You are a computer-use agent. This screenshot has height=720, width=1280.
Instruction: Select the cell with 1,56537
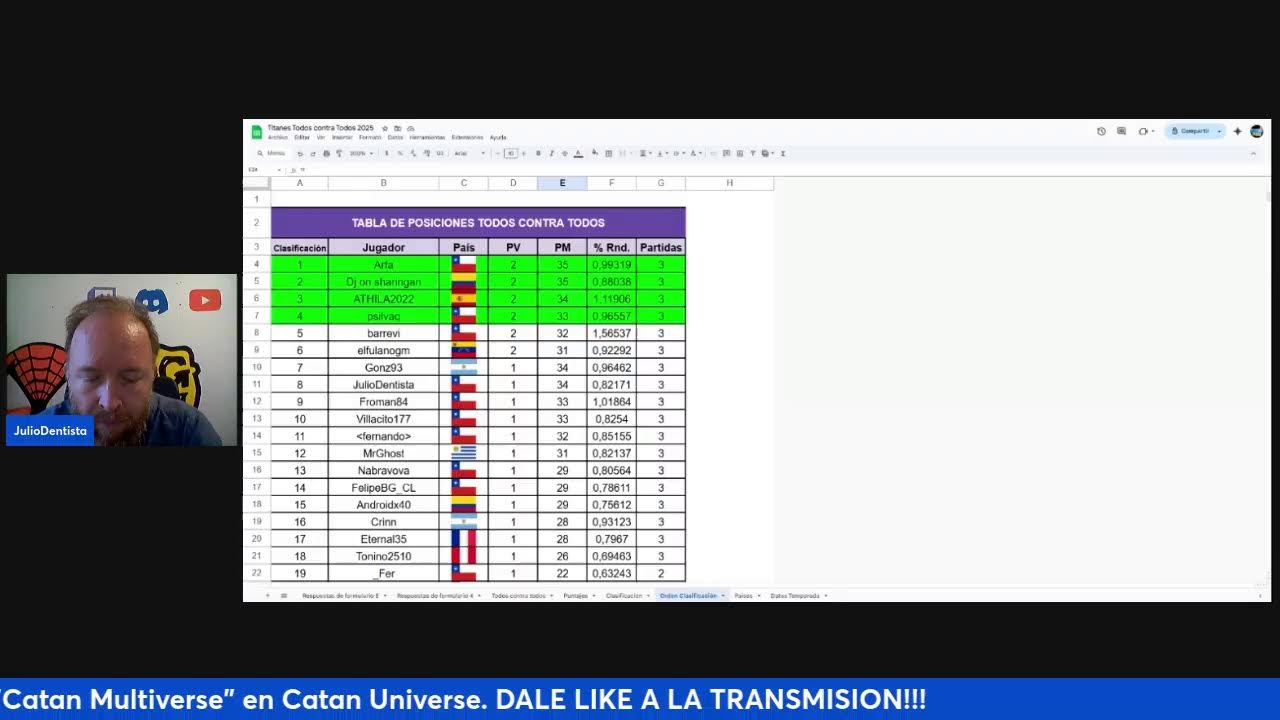(x=611, y=333)
